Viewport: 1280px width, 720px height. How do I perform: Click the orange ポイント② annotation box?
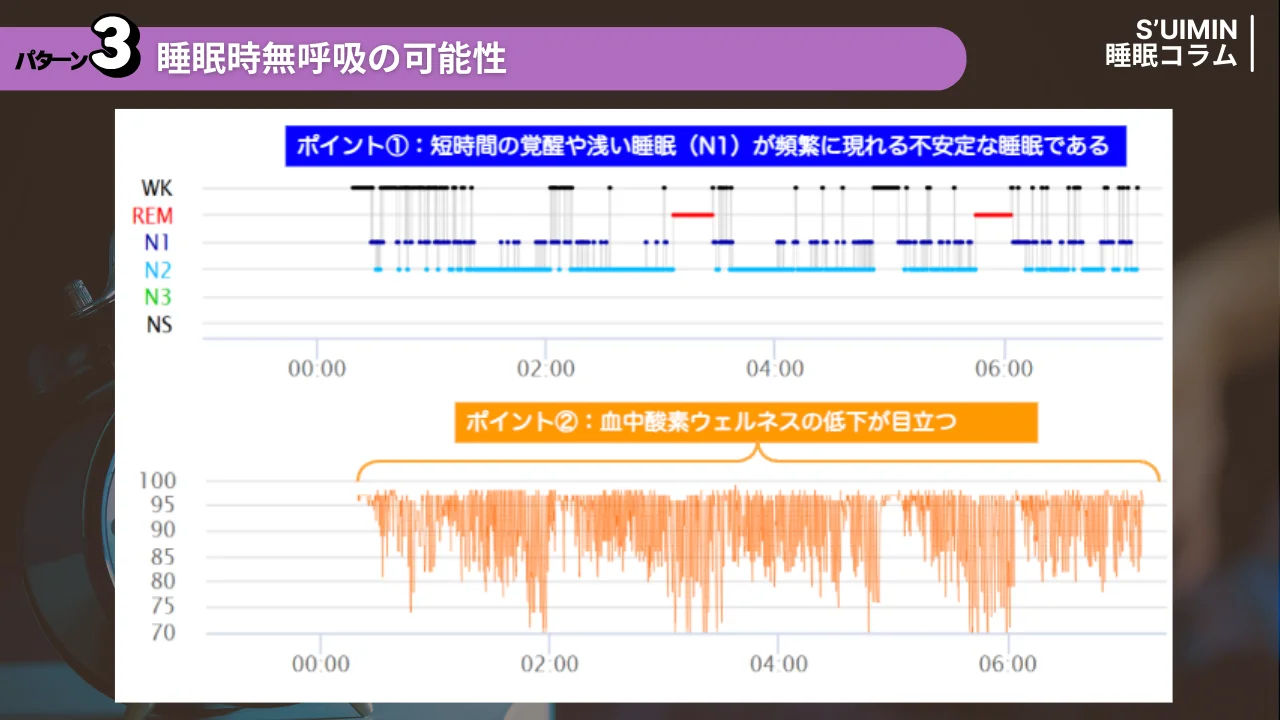tap(745, 423)
